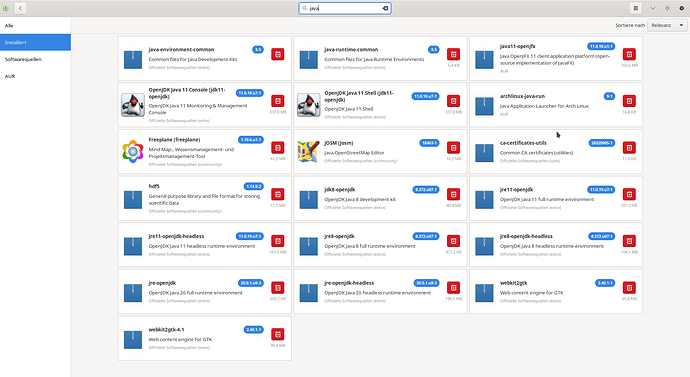Image resolution: width=690 pixels, height=377 pixels.
Task: Remove java-environment-common with its red trash button
Action: 277,54
